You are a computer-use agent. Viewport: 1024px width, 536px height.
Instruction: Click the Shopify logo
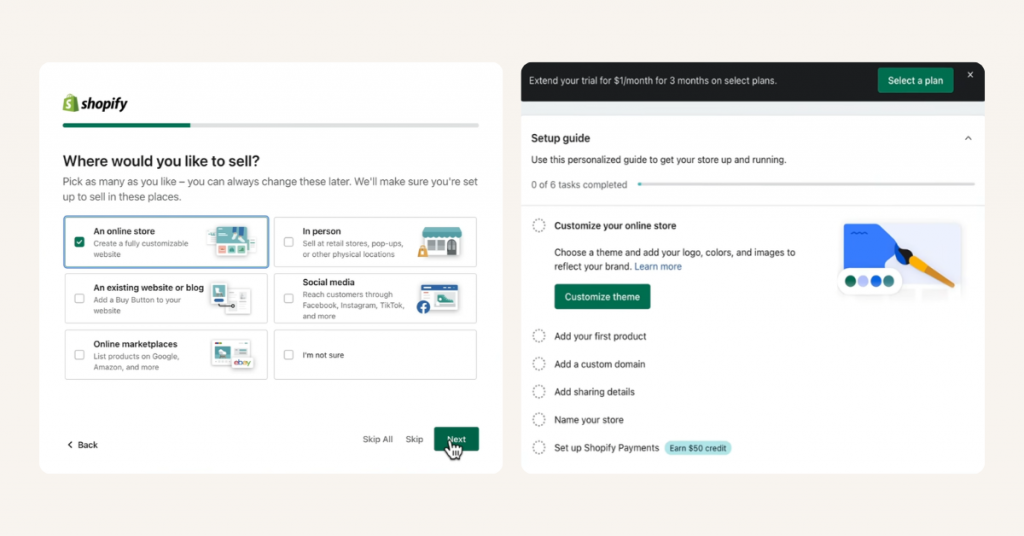coord(95,103)
